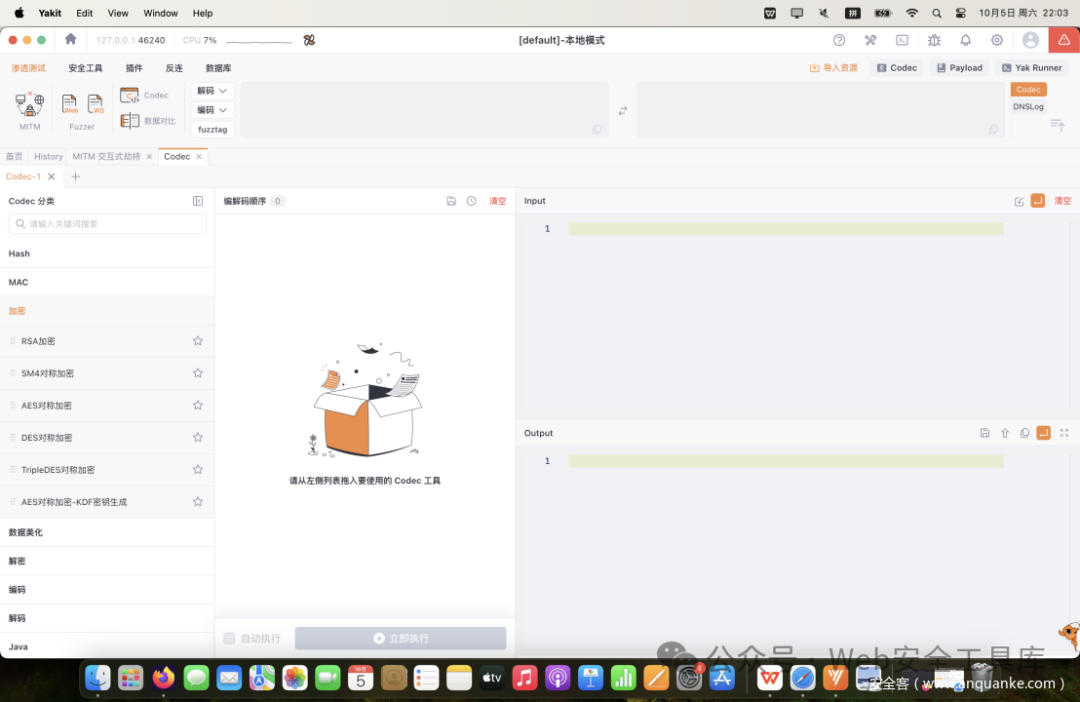Screen dimensions: 1080x702
Task: Export Output with the upload arrow icon
Action: (x=1005, y=433)
